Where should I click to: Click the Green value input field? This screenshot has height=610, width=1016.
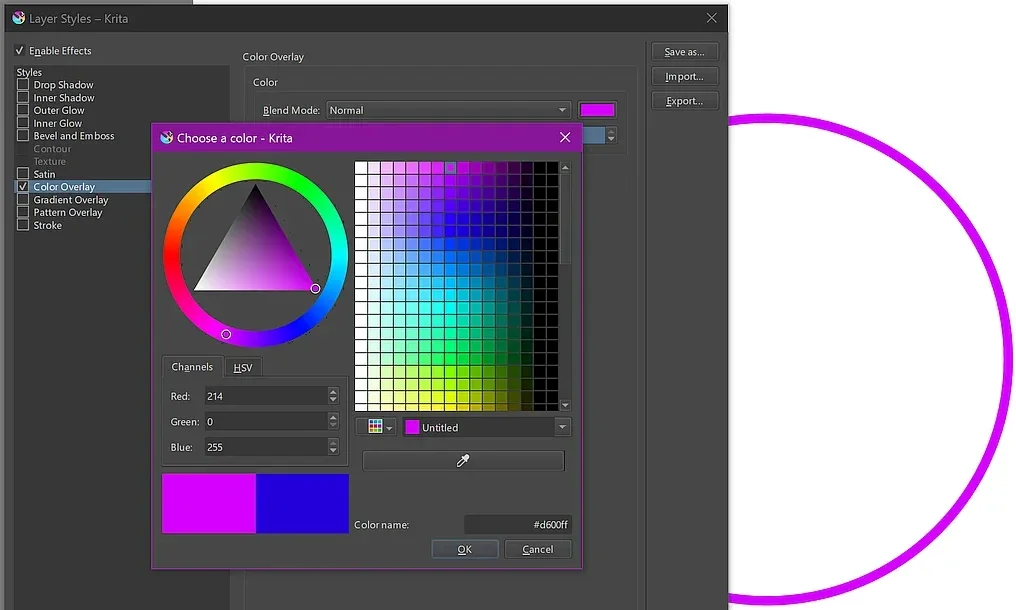point(266,421)
